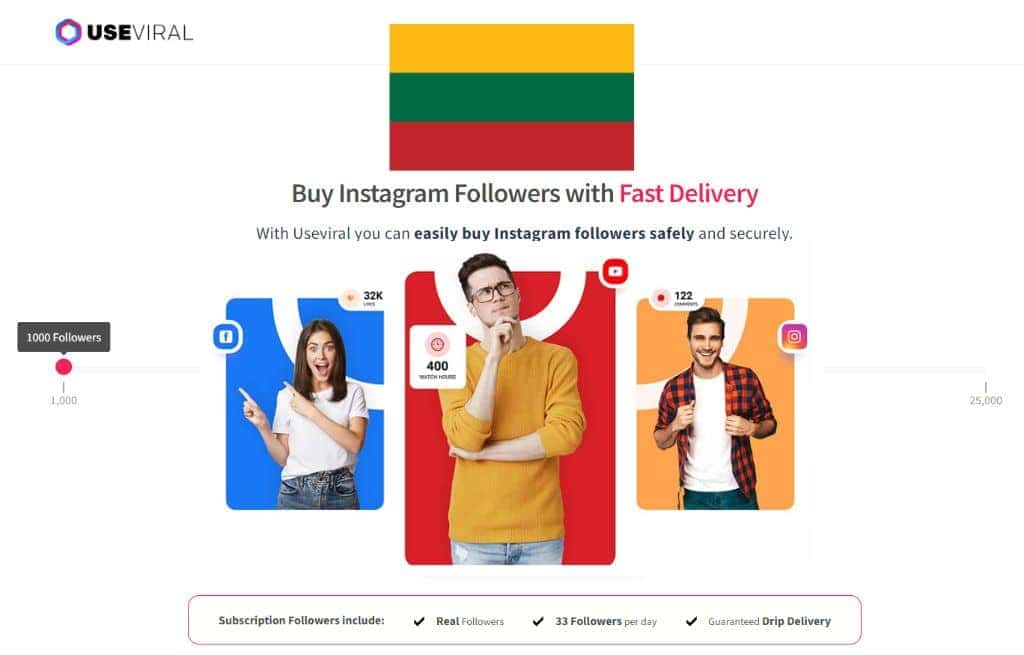Click the 1000 Followers tooltip
This screenshot has height=655, width=1024.
click(63, 338)
